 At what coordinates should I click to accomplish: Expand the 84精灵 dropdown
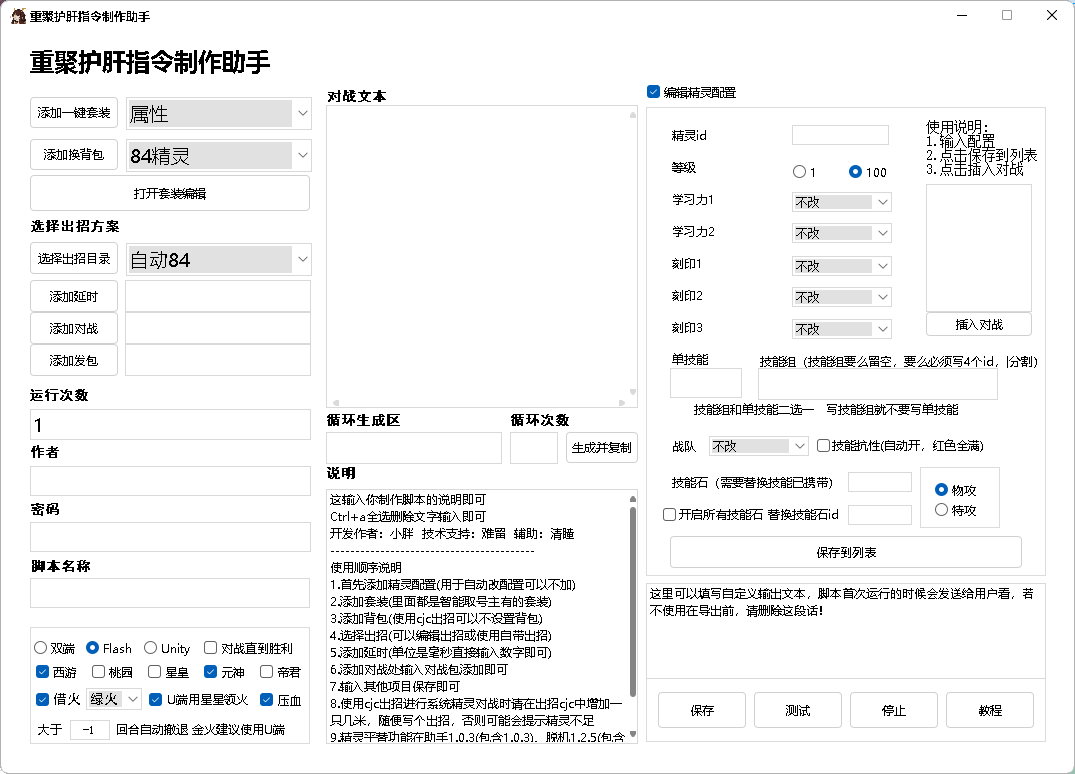tap(219, 156)
